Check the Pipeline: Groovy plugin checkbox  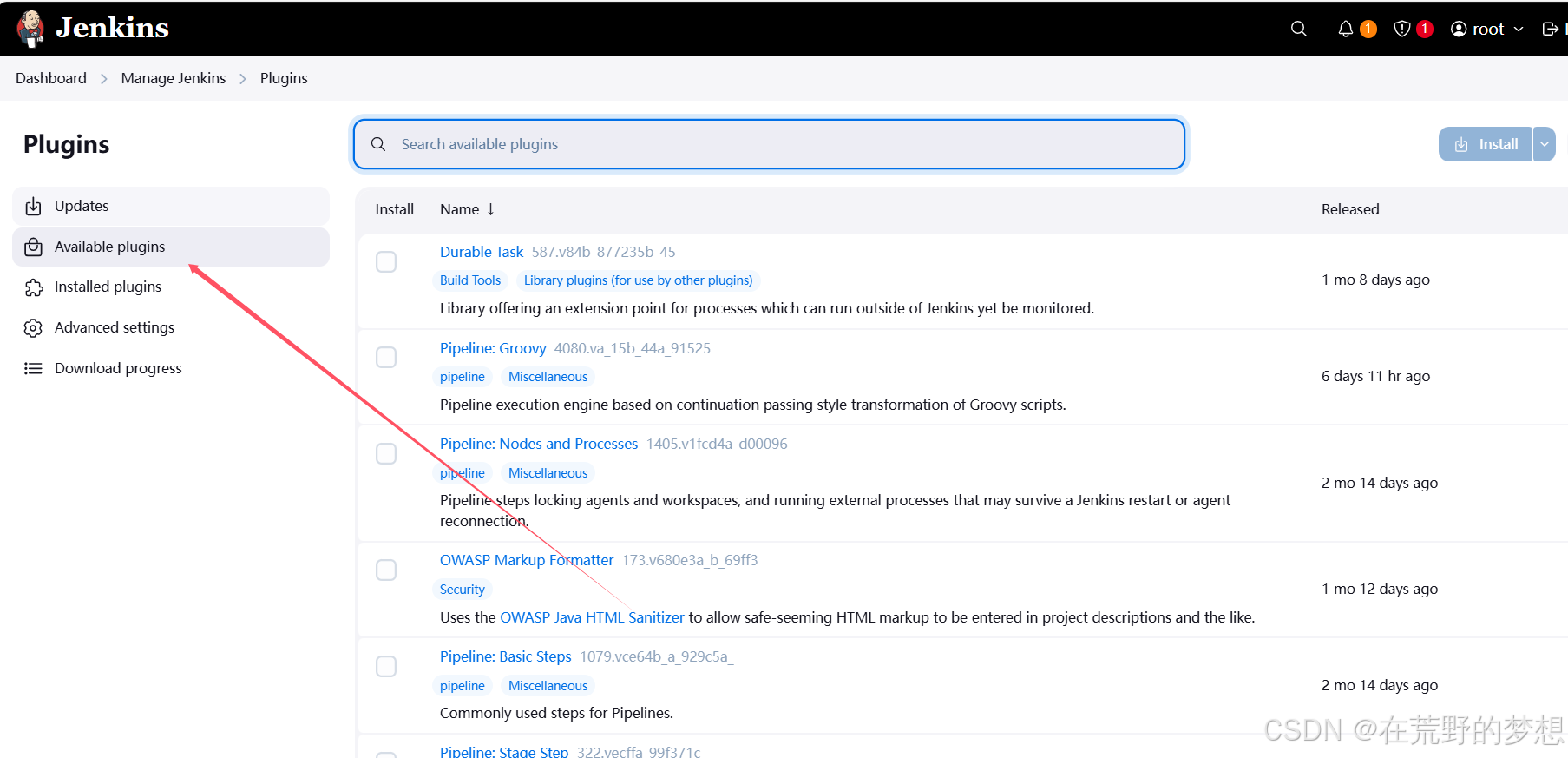[x=386, y=357]
